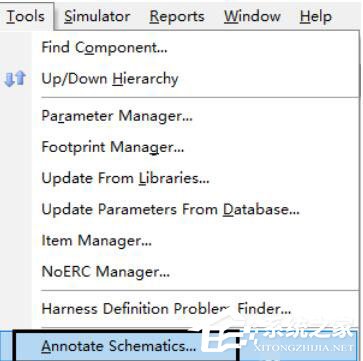Run Harness Definition Problem Finder...

pyautogui.click(x=166, y=309)
